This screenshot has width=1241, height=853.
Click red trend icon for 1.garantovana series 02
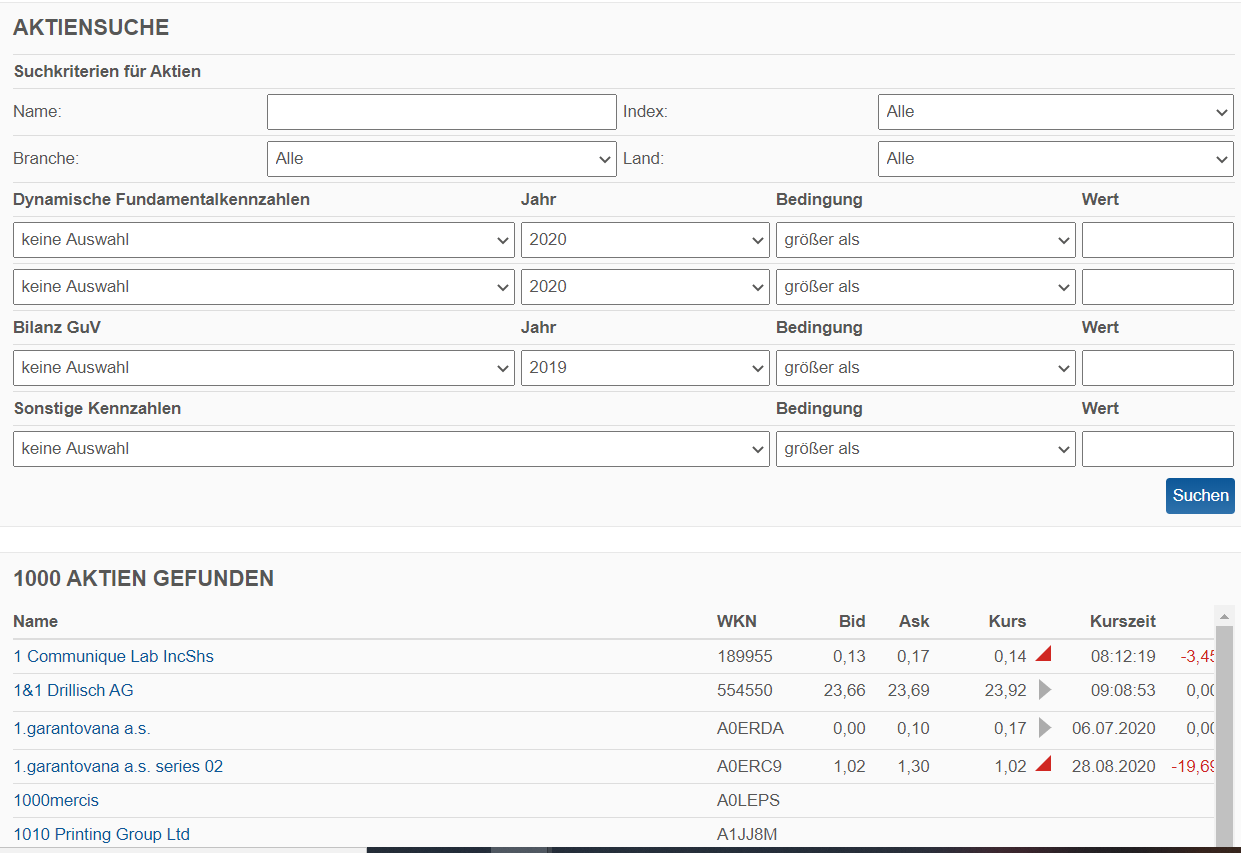[x=1043, y=765]
